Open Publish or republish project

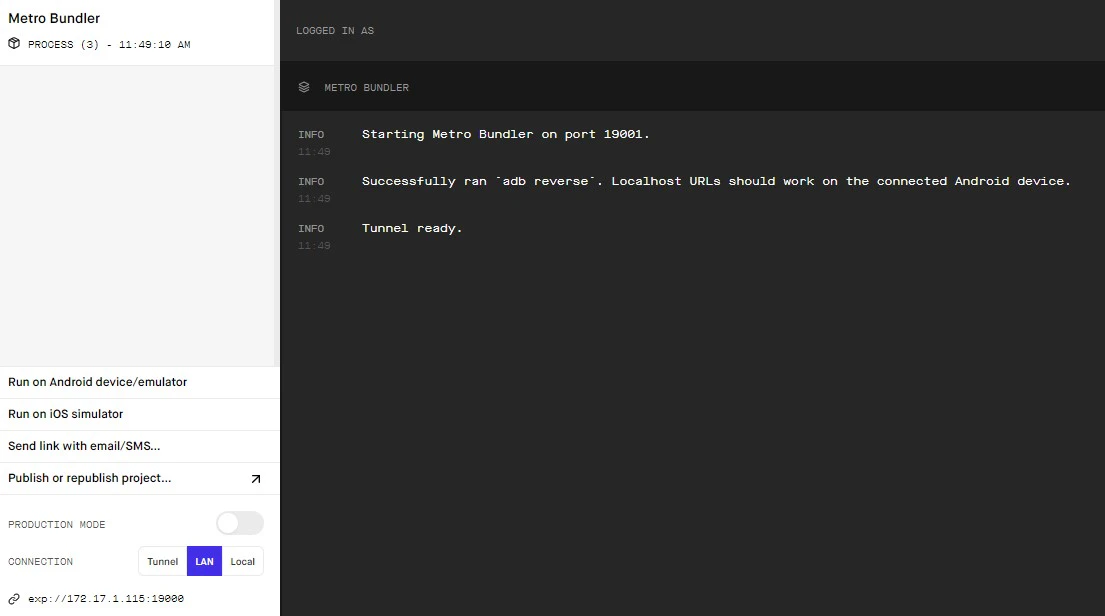point(140,479)
